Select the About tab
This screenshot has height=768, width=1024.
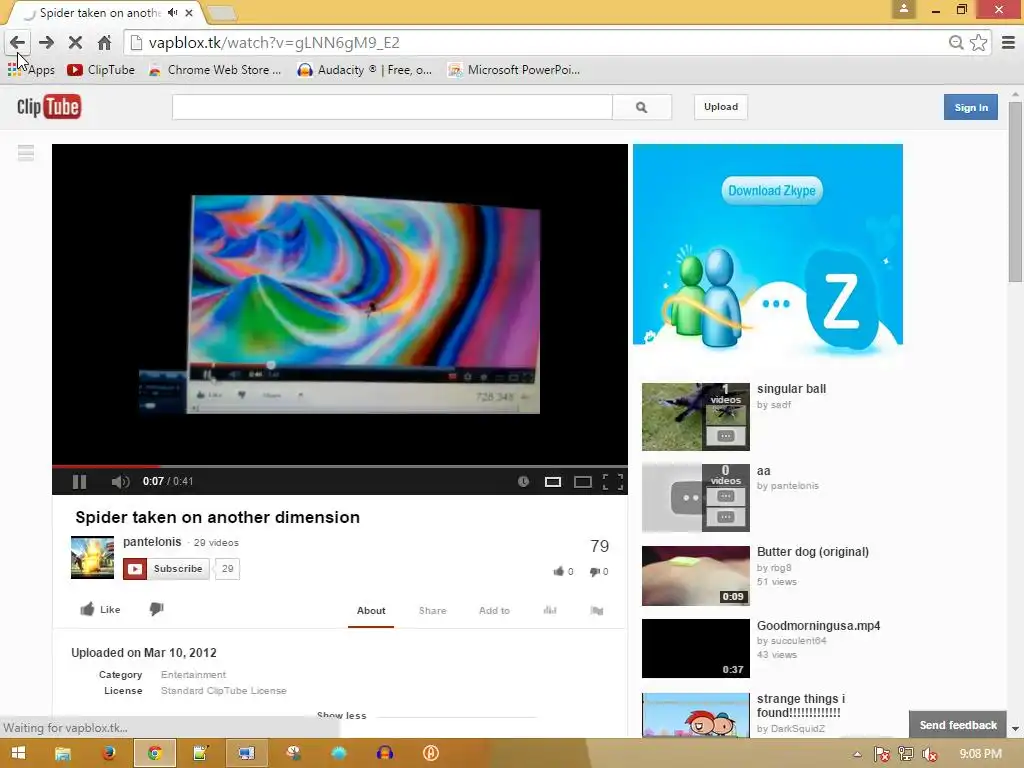click(x=371, y=611)
